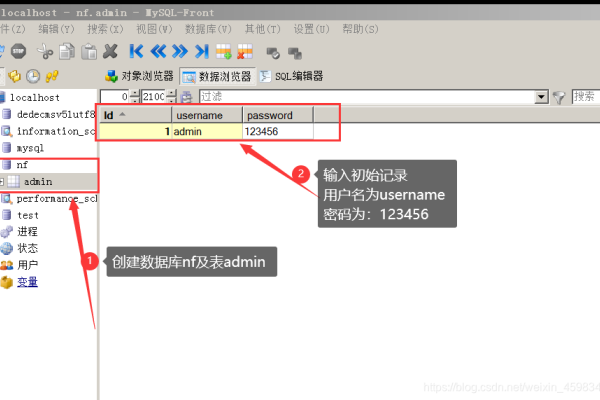This screenshot has height=400, width=600.
Task: Open the 数据库 menu
Action: [x=208, y=29]
